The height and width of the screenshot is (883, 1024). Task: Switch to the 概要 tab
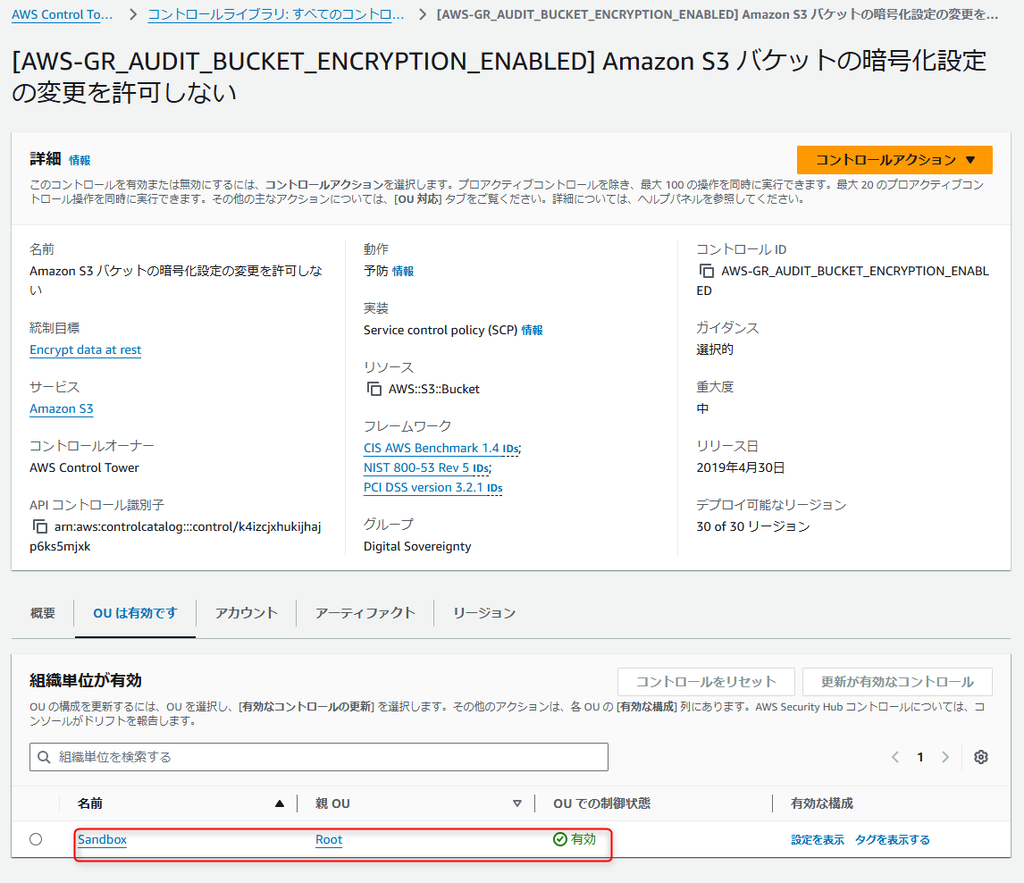click(x=42, y=613)
